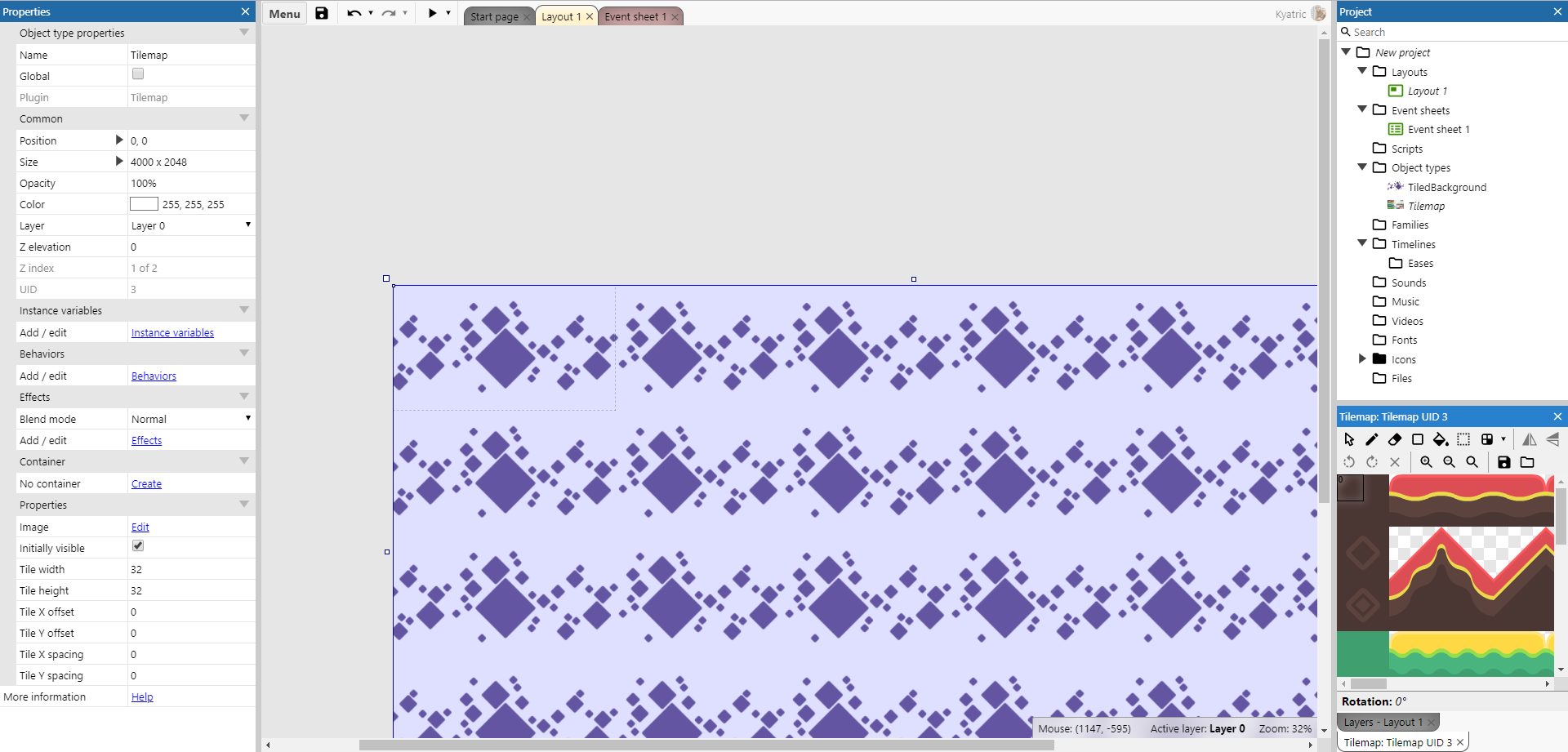This screenshot has height=752, width=1568.
Task: Open the Menu button
Action: (284, 14)
